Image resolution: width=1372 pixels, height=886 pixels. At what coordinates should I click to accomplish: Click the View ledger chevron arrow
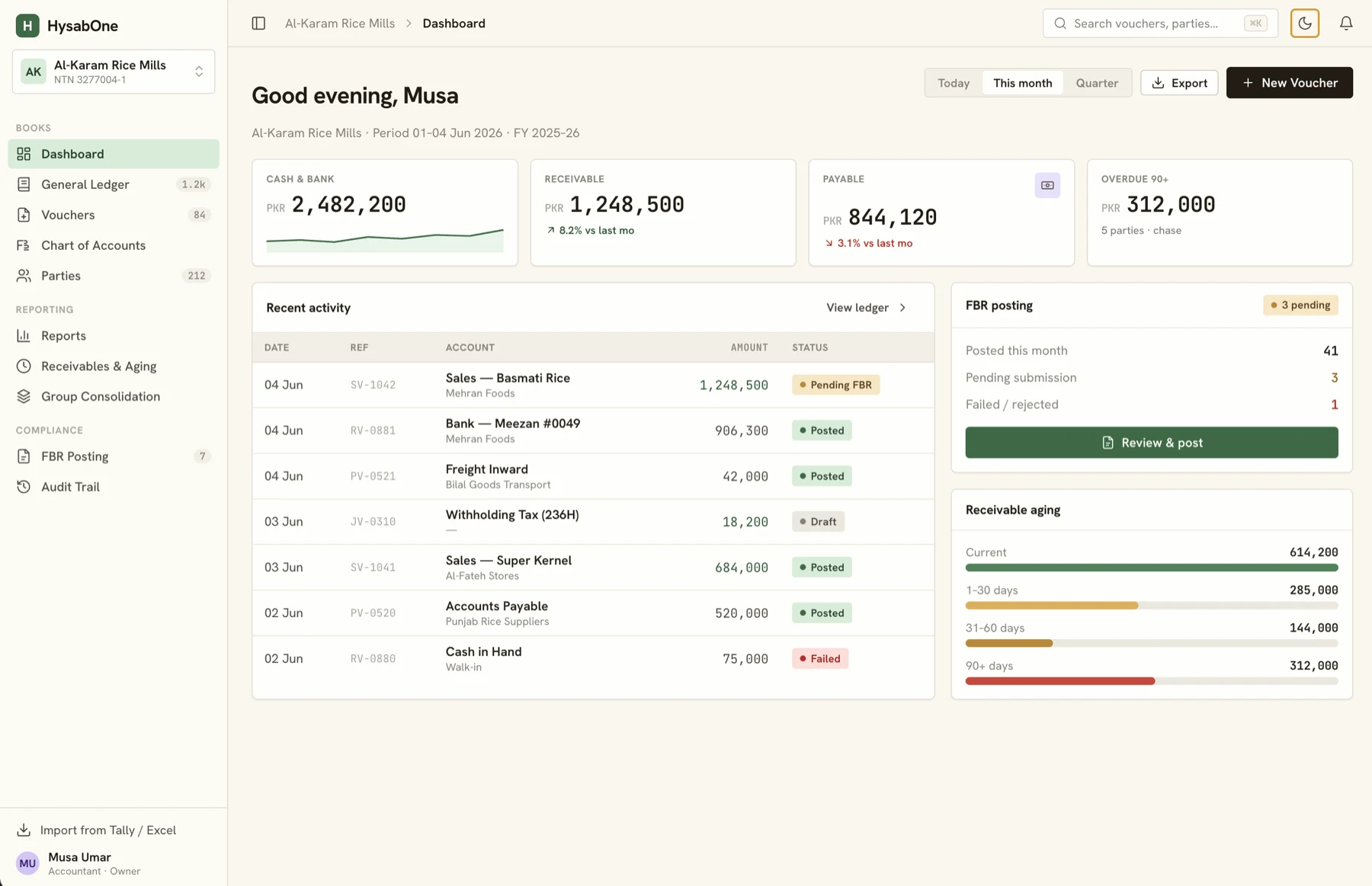(902, 308)
